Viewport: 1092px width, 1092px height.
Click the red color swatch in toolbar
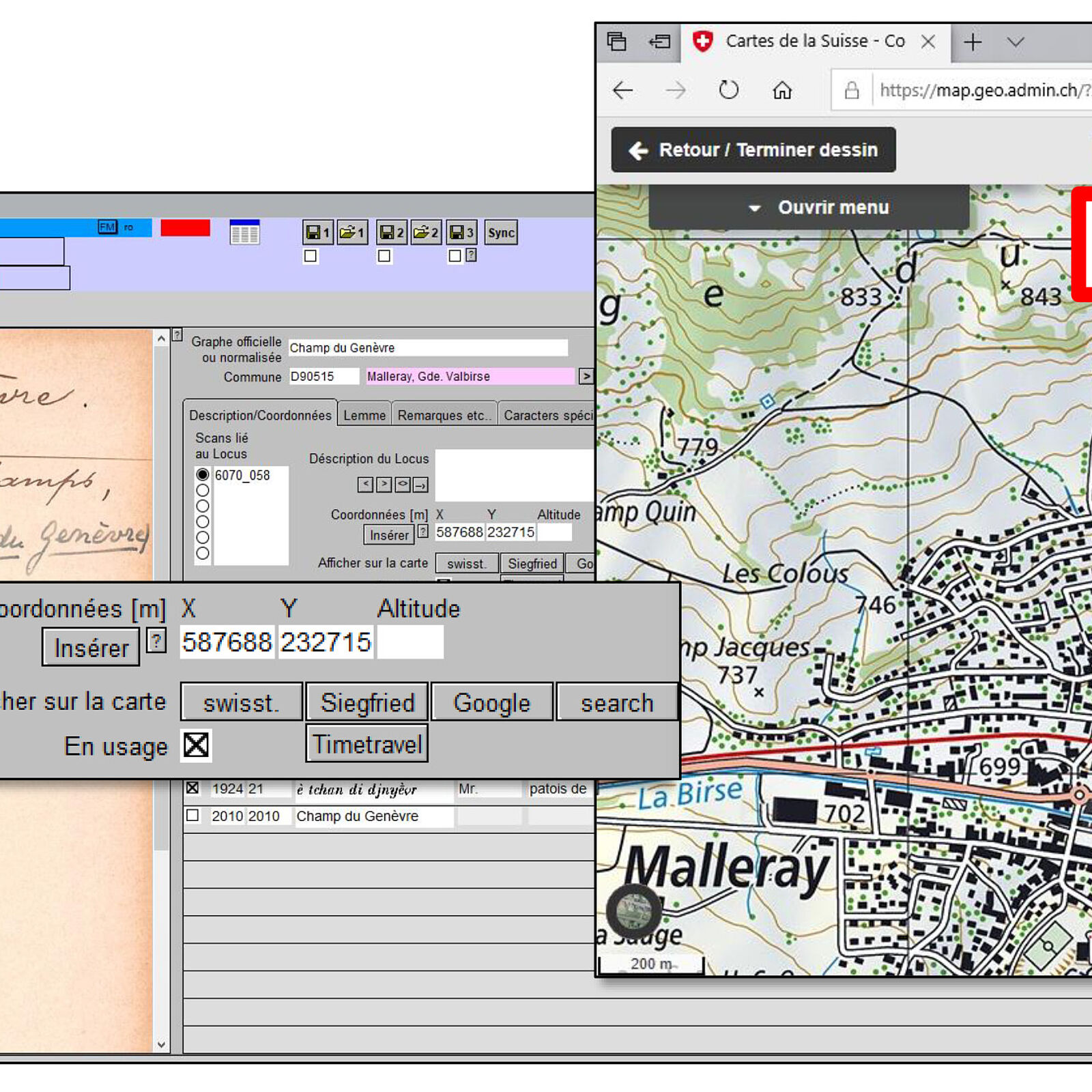click(x=185, y=228)
